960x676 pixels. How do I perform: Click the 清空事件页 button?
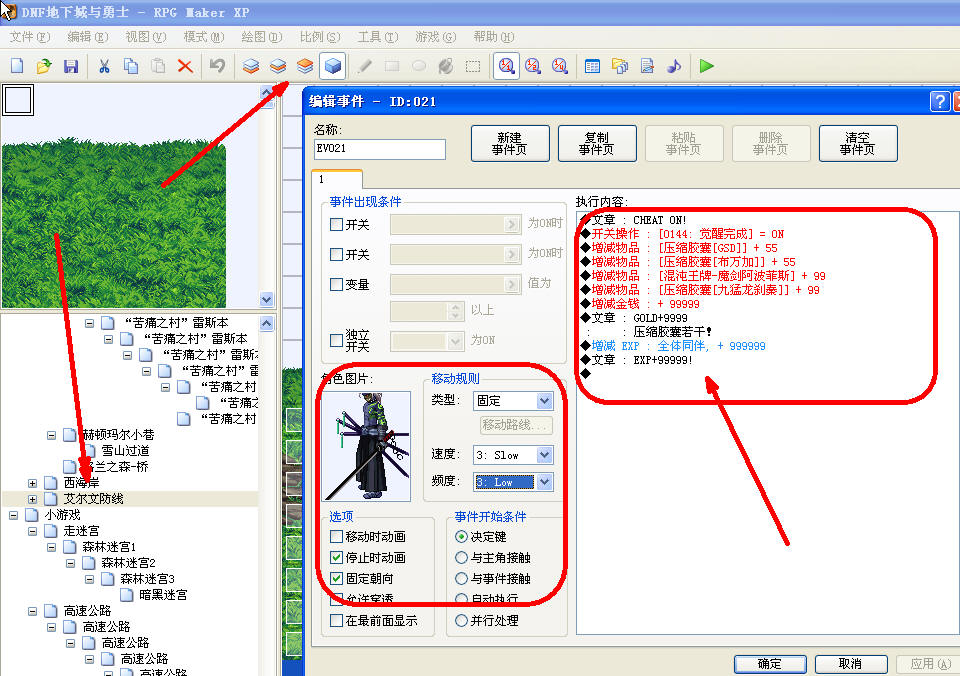[858, 143]
